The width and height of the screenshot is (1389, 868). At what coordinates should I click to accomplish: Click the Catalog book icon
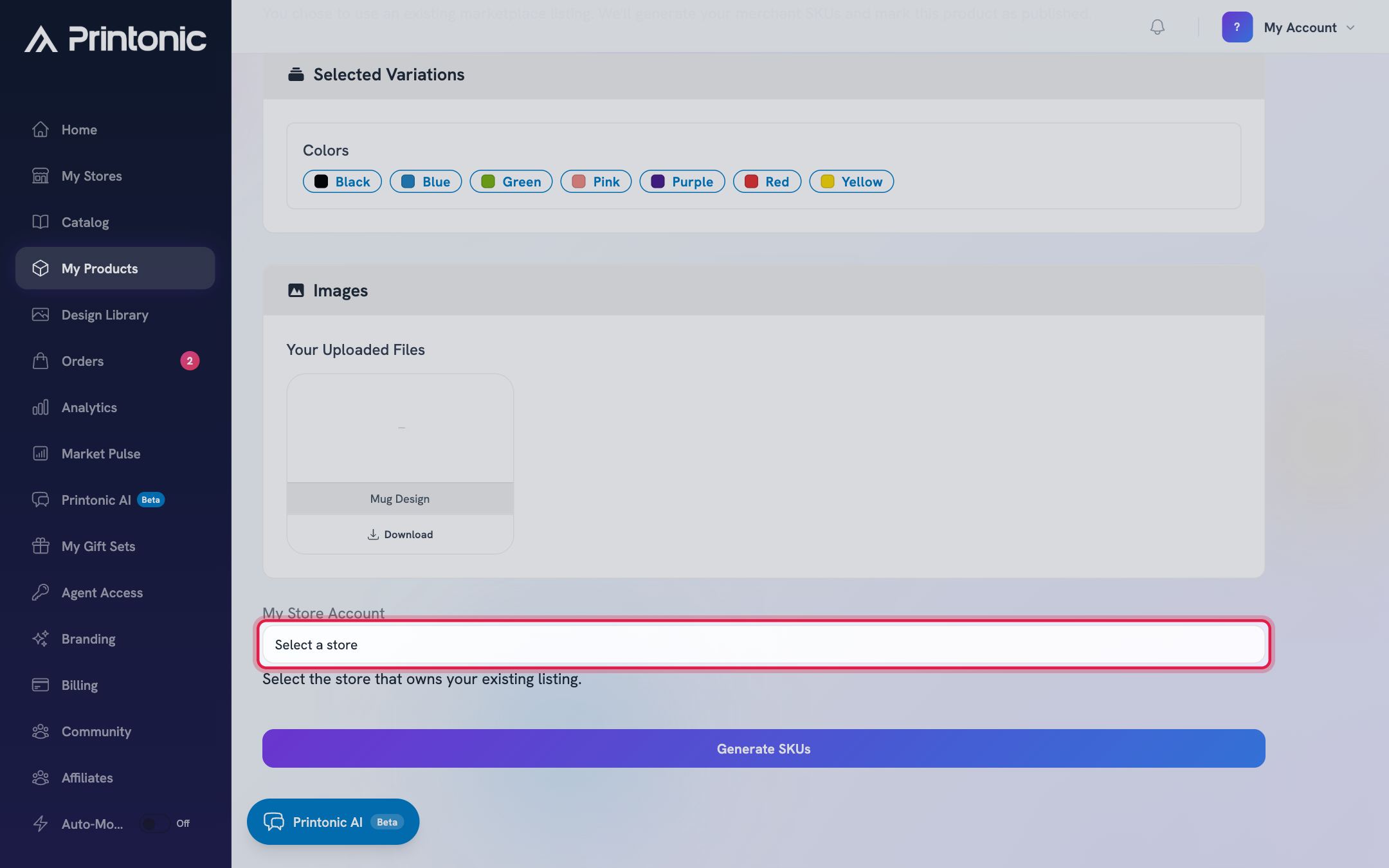[x=41, y=222]
